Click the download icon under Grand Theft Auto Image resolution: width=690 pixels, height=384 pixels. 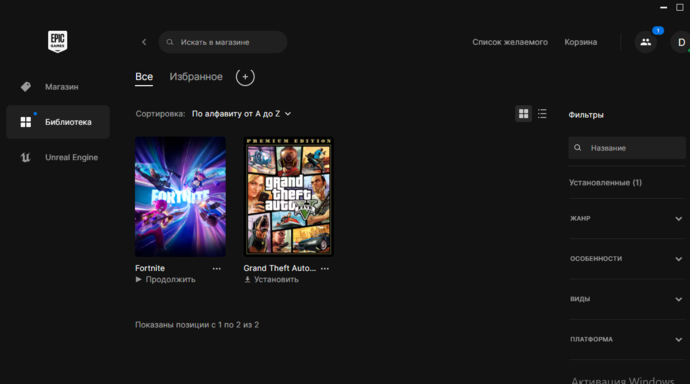point(247,279)
